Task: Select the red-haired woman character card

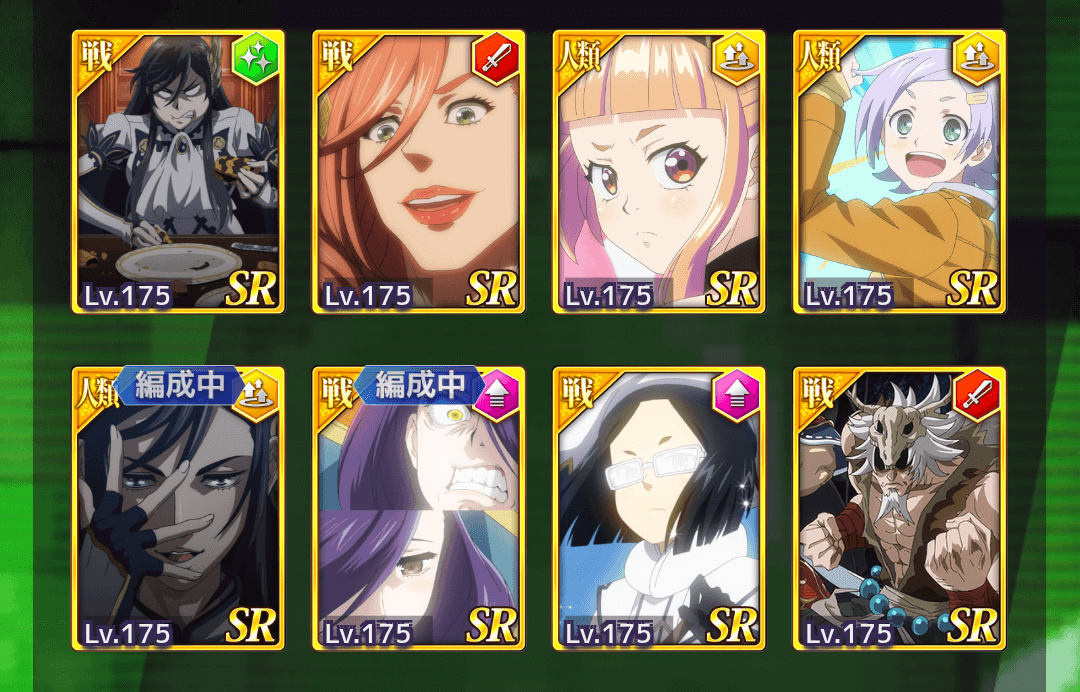Action: pos(419,171)
